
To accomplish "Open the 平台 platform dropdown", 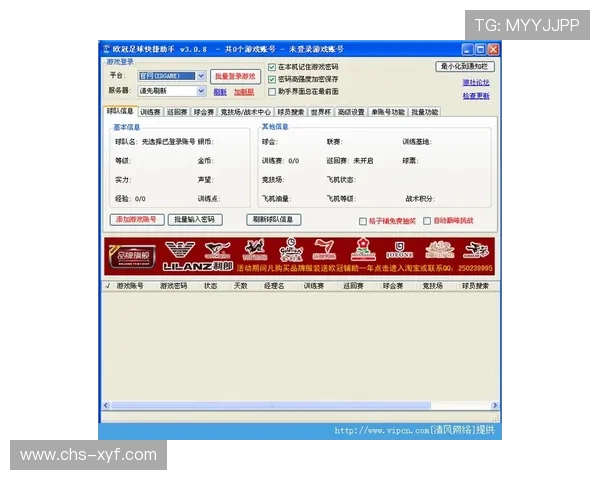I will pos(201,76).
